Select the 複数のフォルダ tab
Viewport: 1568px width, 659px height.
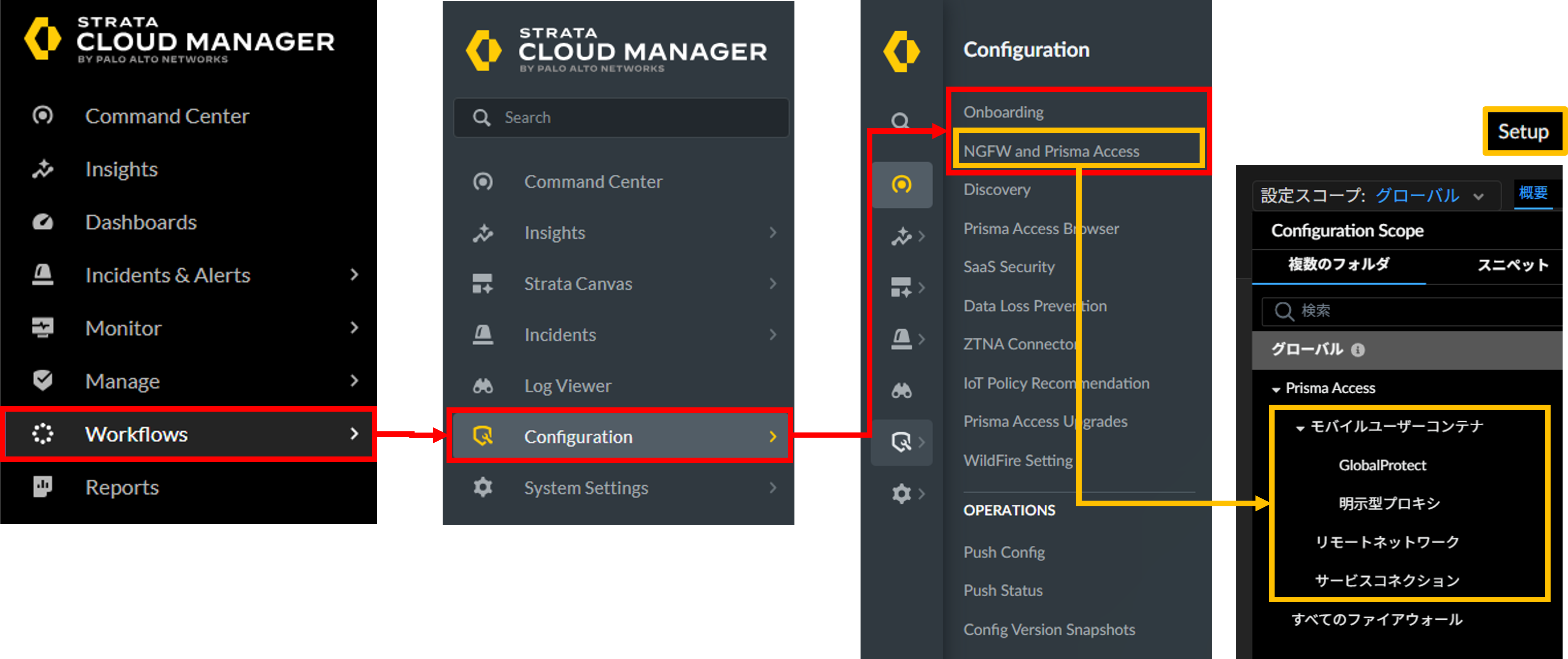pyautogui.click(x=1338, y=264)
